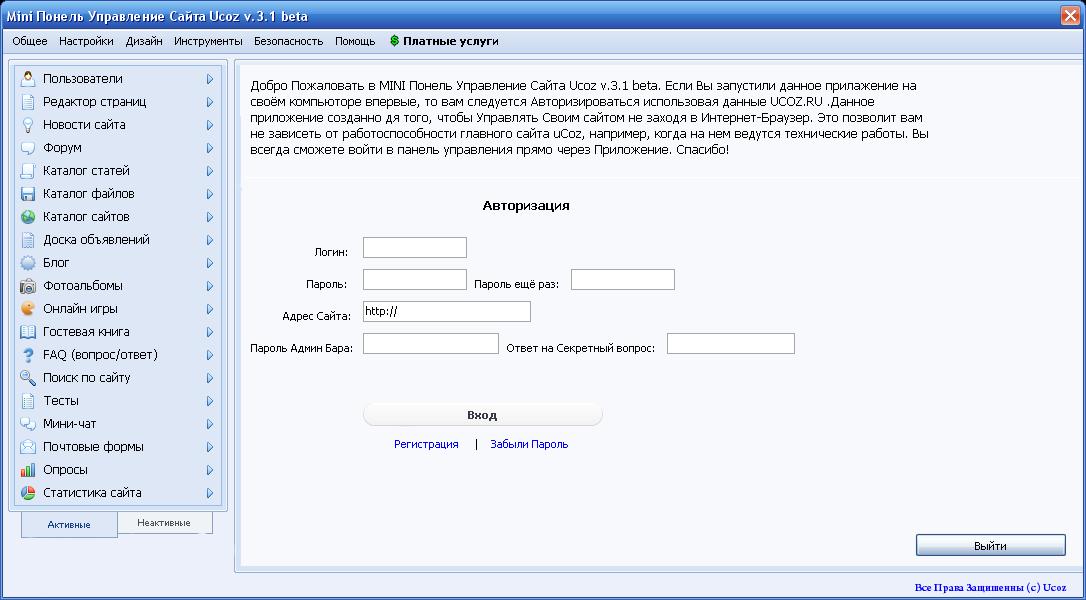Expand the Новости сайта arrow
1086x600 pixels.
pyautogui.click(x=210, y=125)
